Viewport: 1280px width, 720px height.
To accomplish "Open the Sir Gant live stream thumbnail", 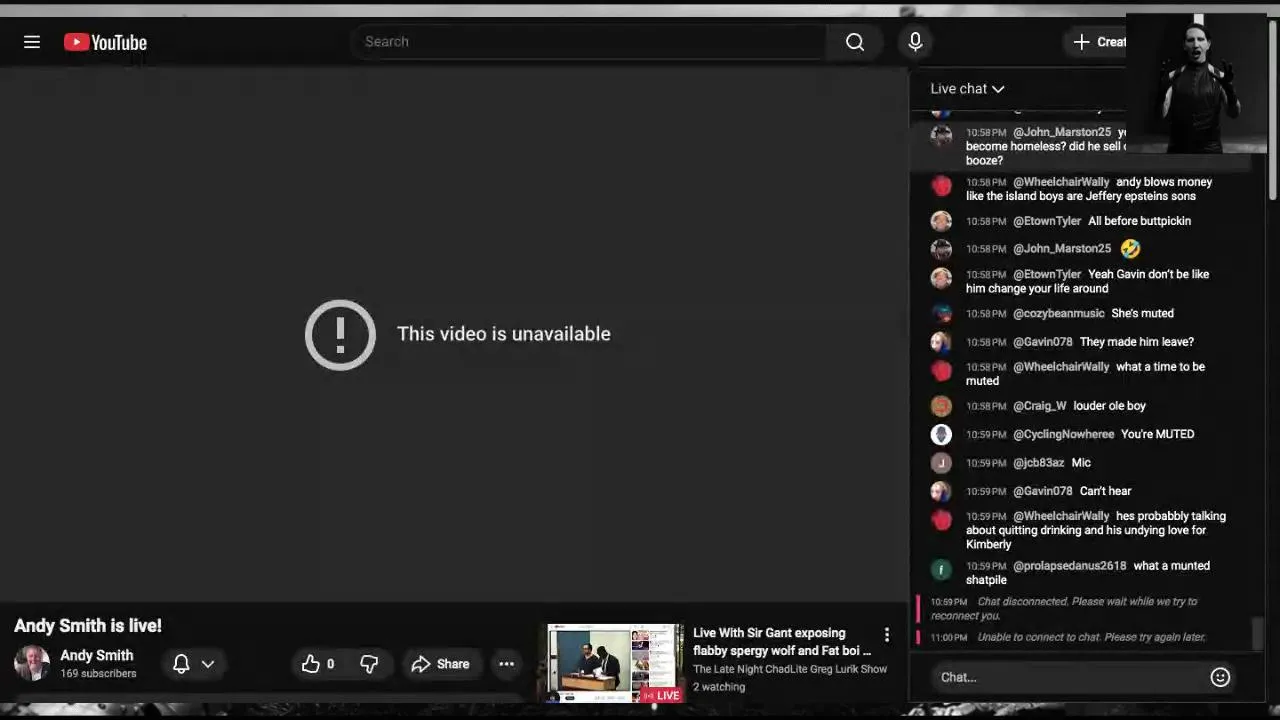I will 615,663.
